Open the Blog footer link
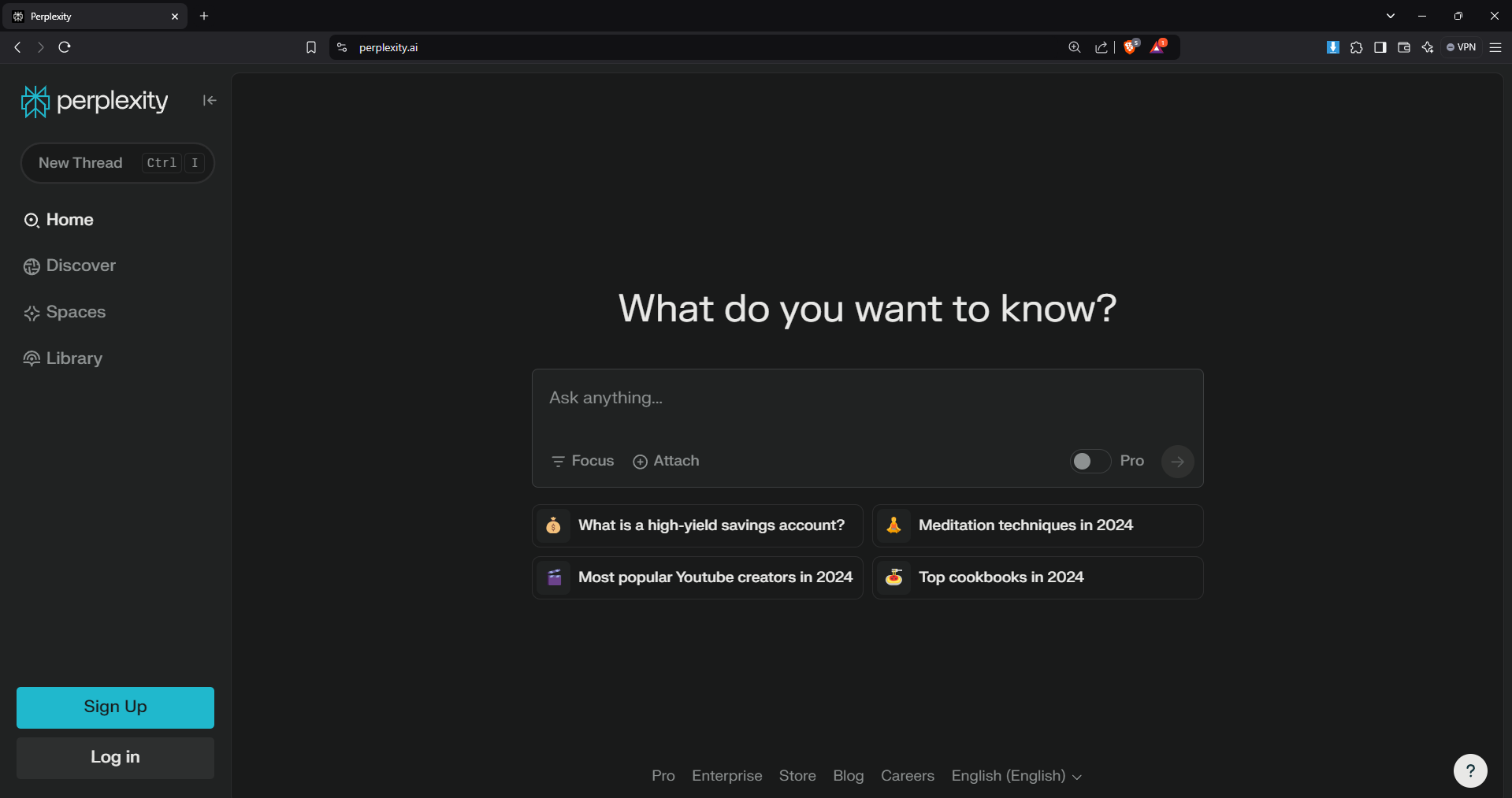 tap(849, 776)
